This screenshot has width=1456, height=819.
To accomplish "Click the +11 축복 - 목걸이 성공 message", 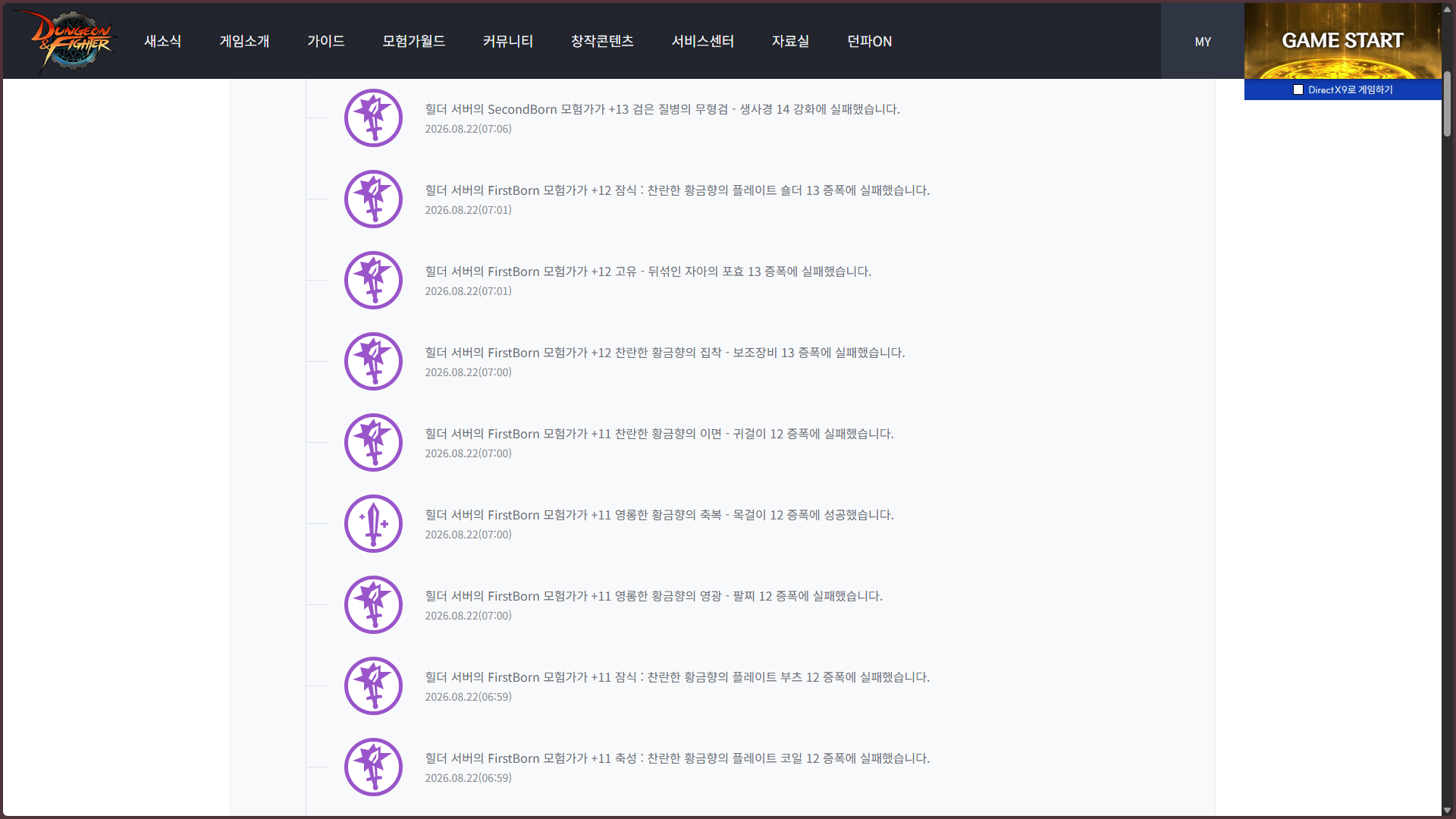I will click(x=660, y=515).
